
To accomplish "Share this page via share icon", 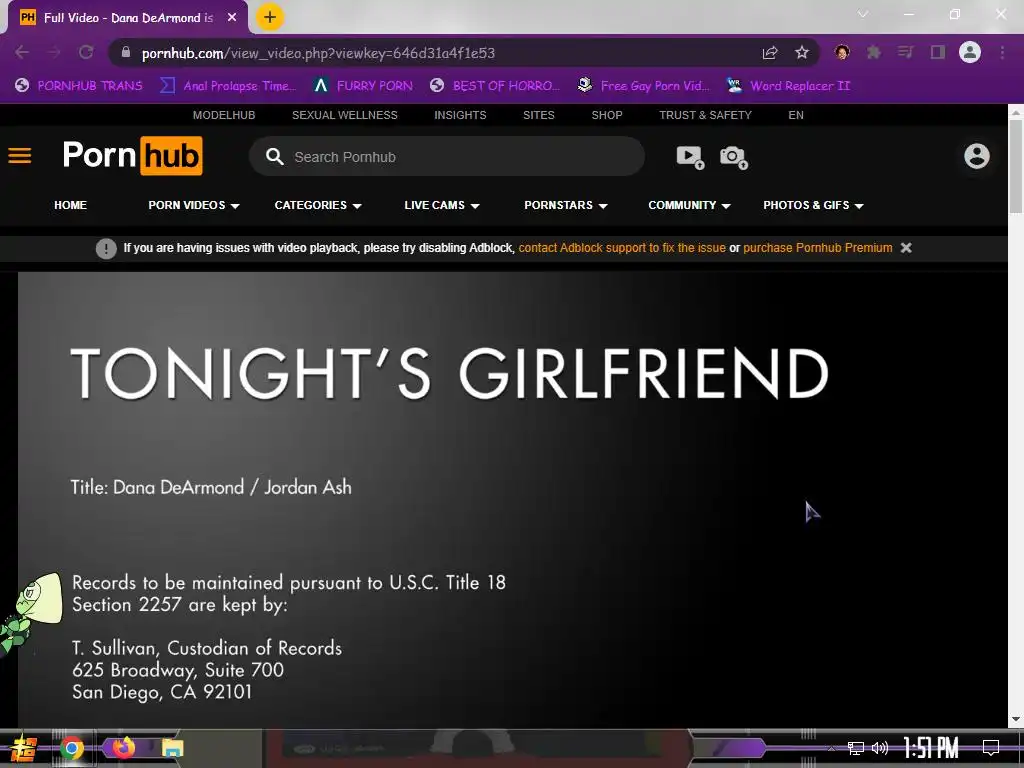I will (770, 53).
